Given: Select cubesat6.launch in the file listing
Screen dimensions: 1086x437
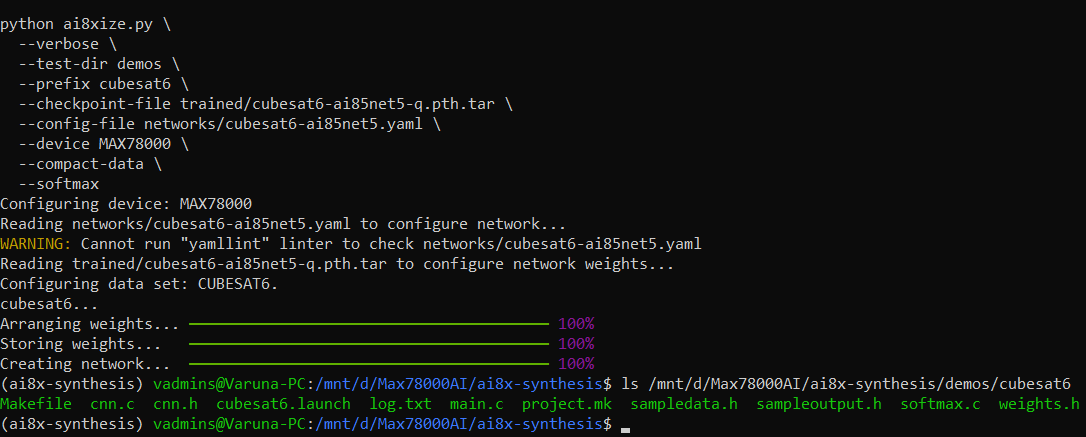Looking at the screenshot, I should pos(283,404).
